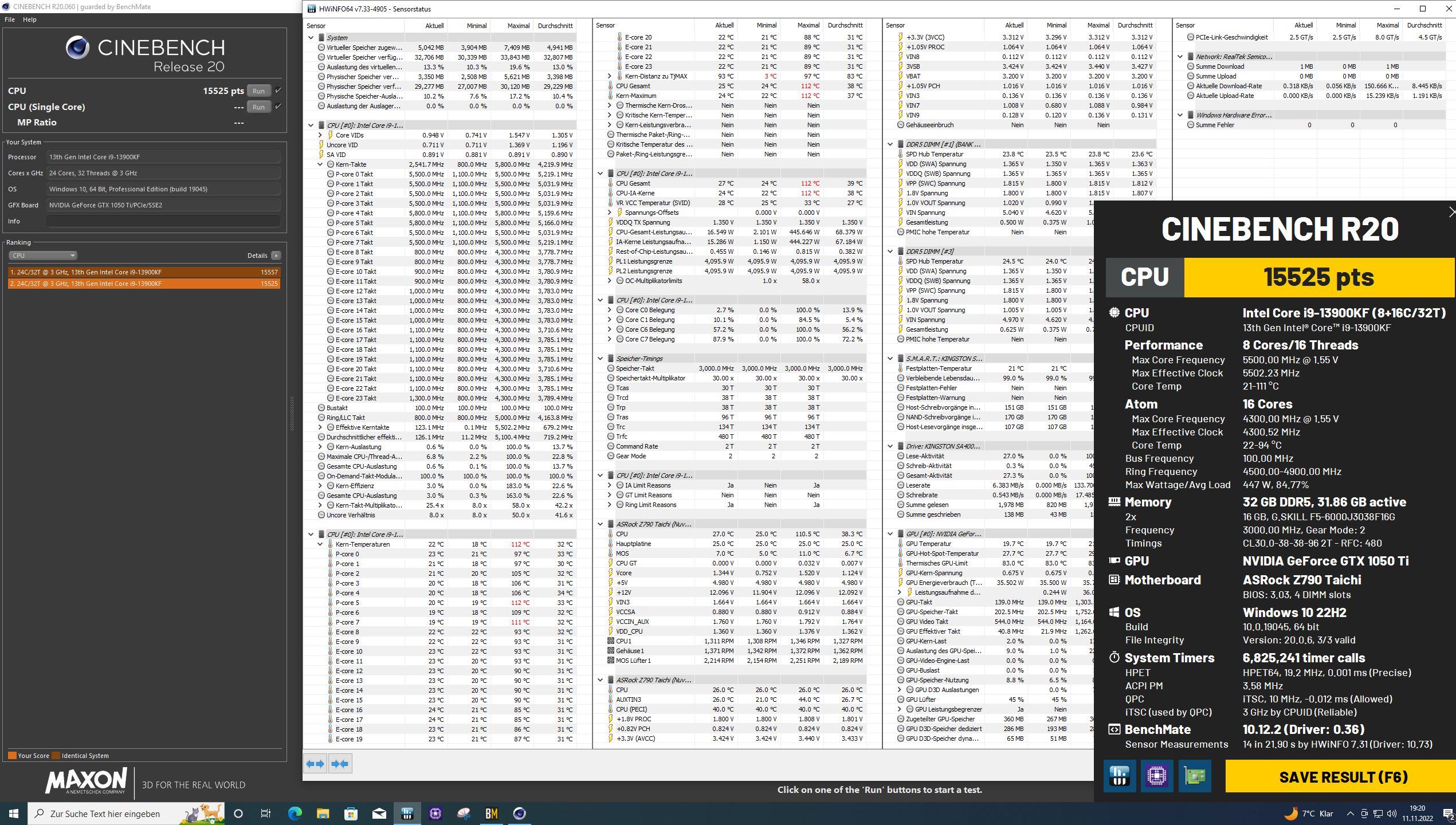Expand the Kern-Distanz zu TjMAX row
1456x825 pixels.
coord(610,76)
